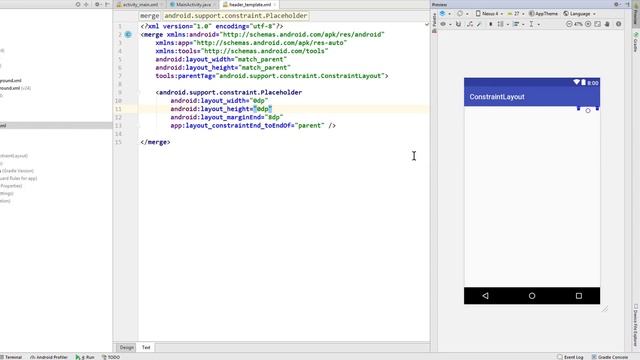Open the Android Profiler tool window
Viewport: 640px width, 360px height.
49,357
